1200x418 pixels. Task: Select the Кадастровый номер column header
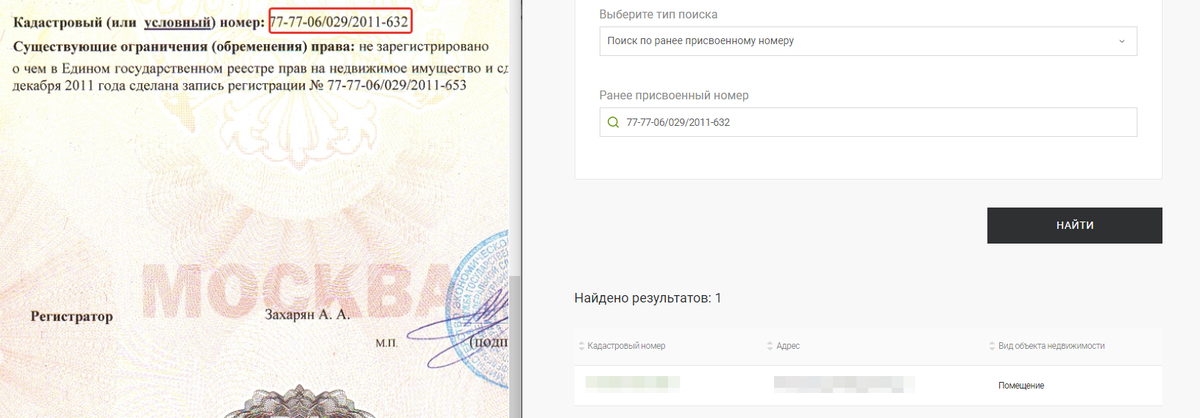click(x=627, y=346)
